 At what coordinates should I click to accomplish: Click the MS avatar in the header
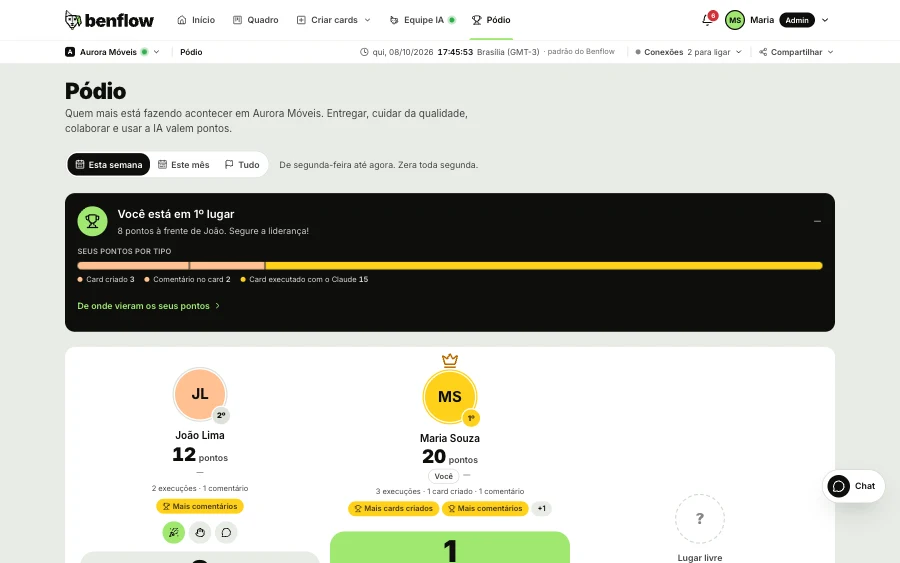click(x=735, y=20)
